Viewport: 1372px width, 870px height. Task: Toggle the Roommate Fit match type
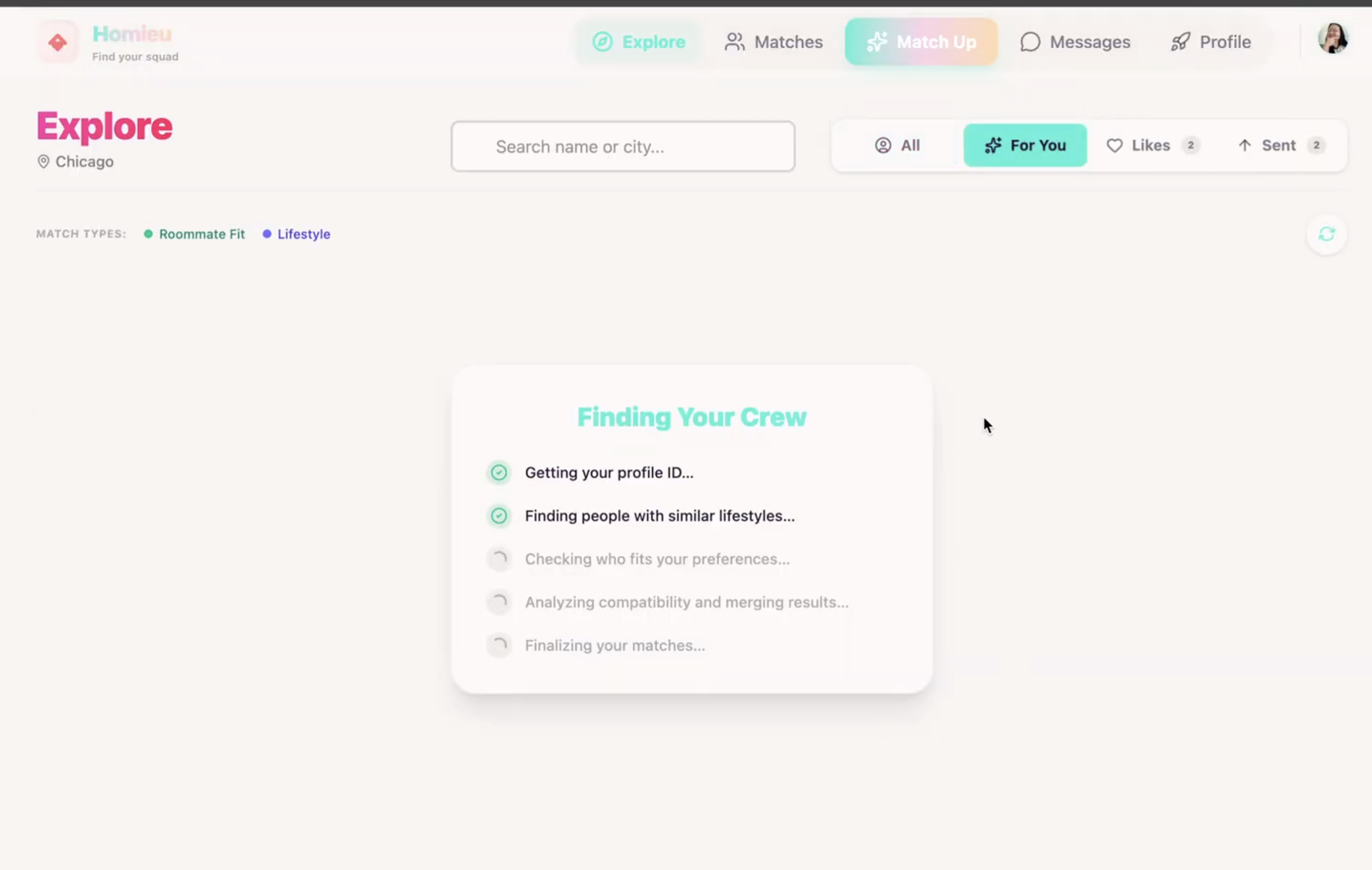pyautogui.click(x=194, y=234)
